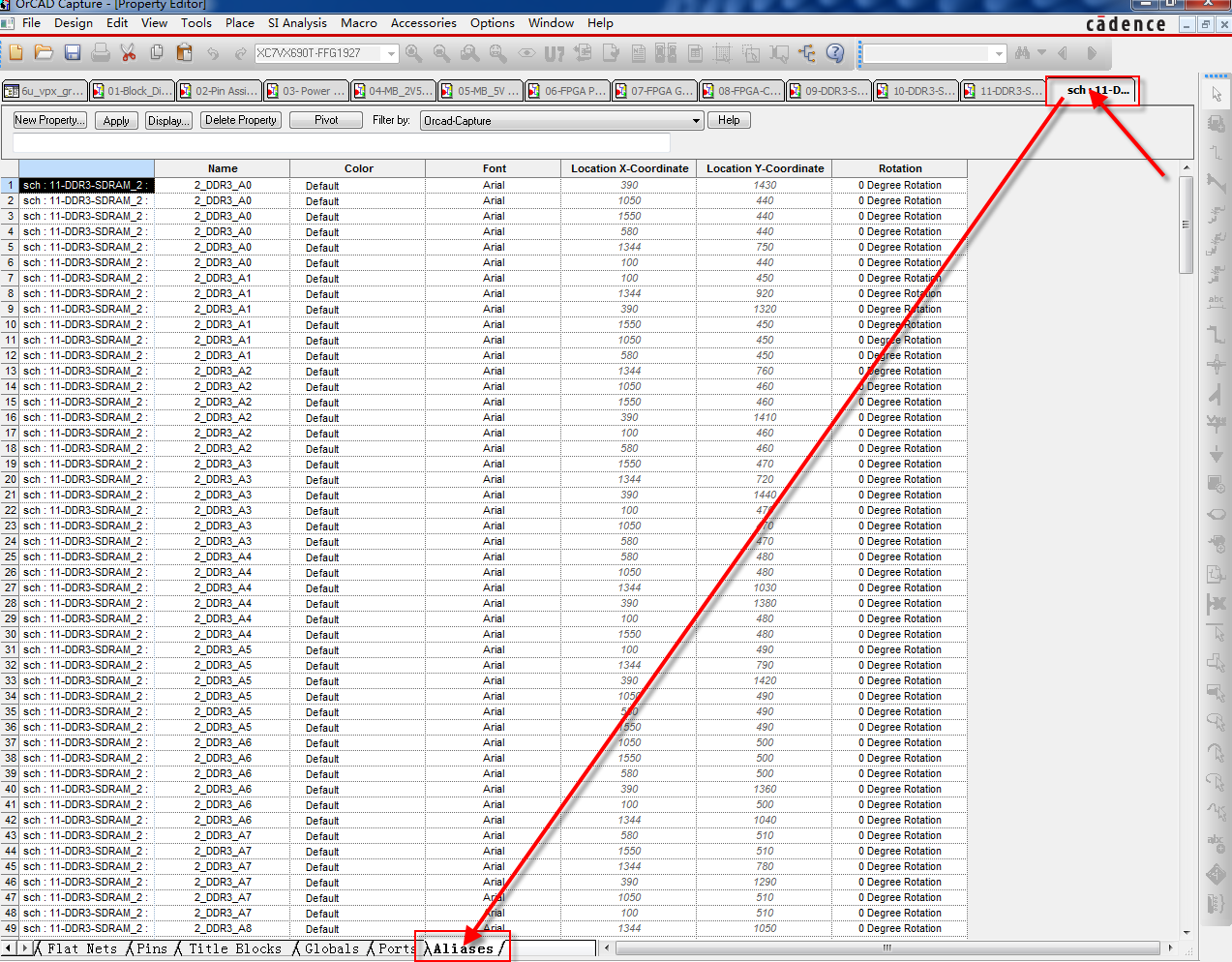Viewport: 1232px width, 962px height.
Task: Click the Redo arrow icon
Action: [240, 53]
